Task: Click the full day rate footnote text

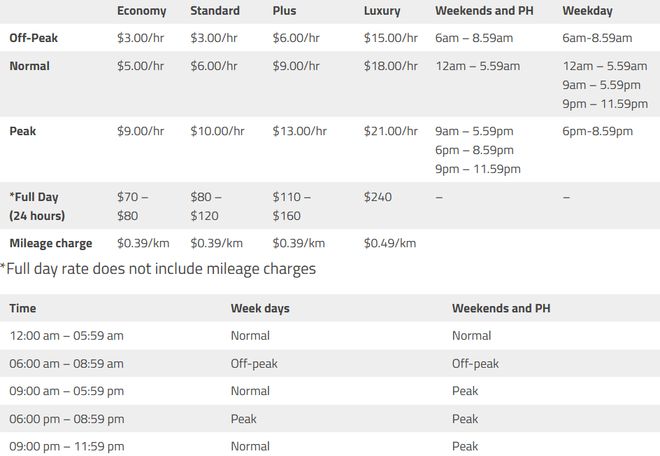Action: tap(158, 269)
